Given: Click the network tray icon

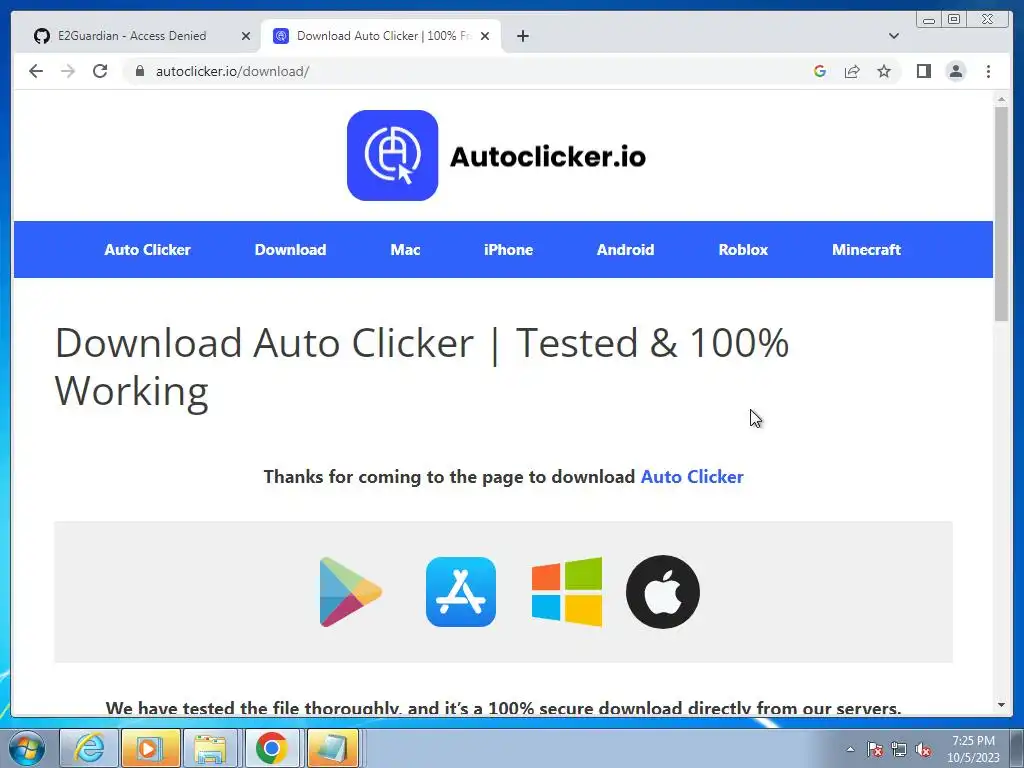Looking at the screenshot, I should tap(899, 749).
